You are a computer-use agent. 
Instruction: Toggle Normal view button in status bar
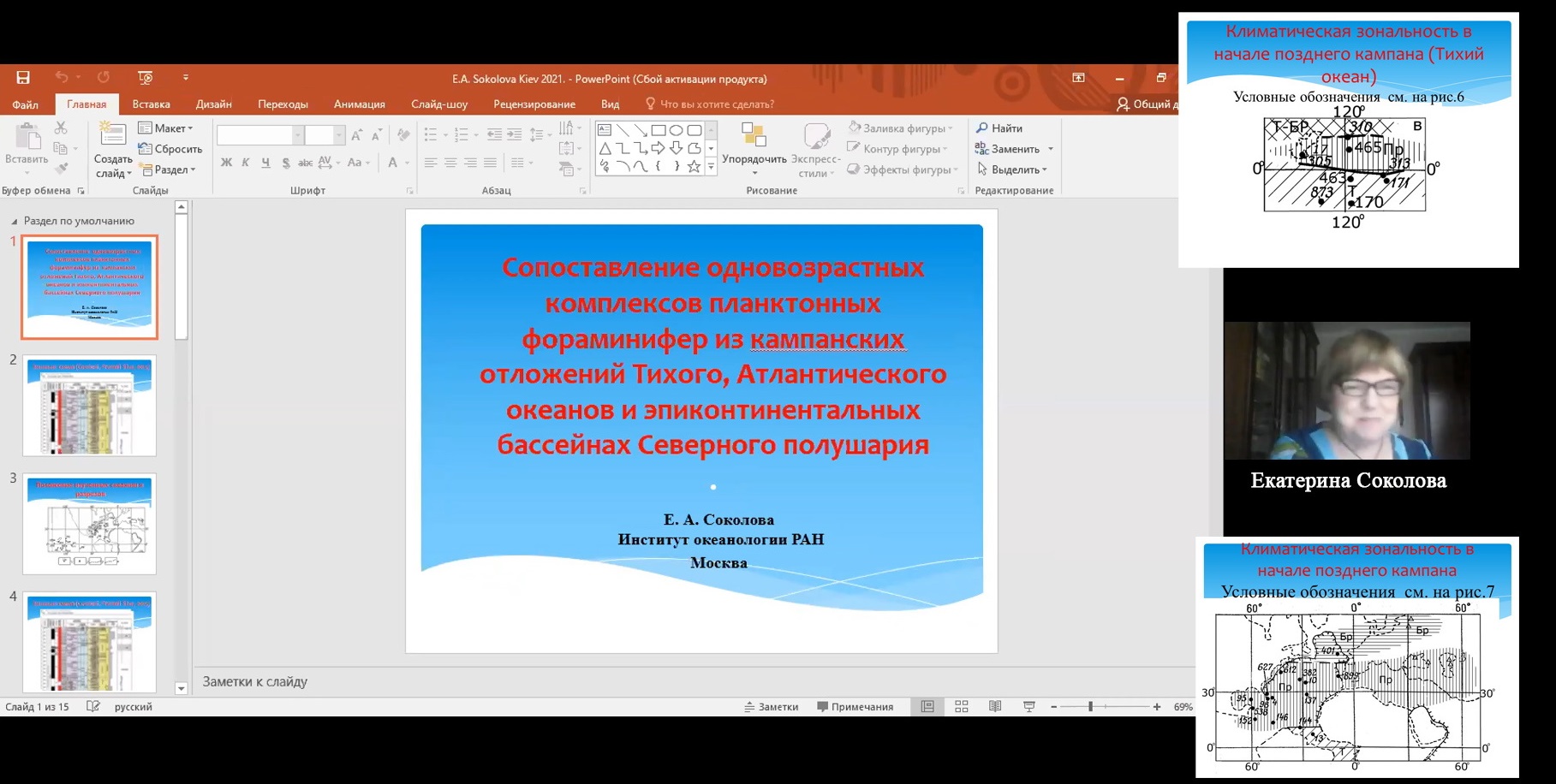pyautogui.click(x=927, y=706)
